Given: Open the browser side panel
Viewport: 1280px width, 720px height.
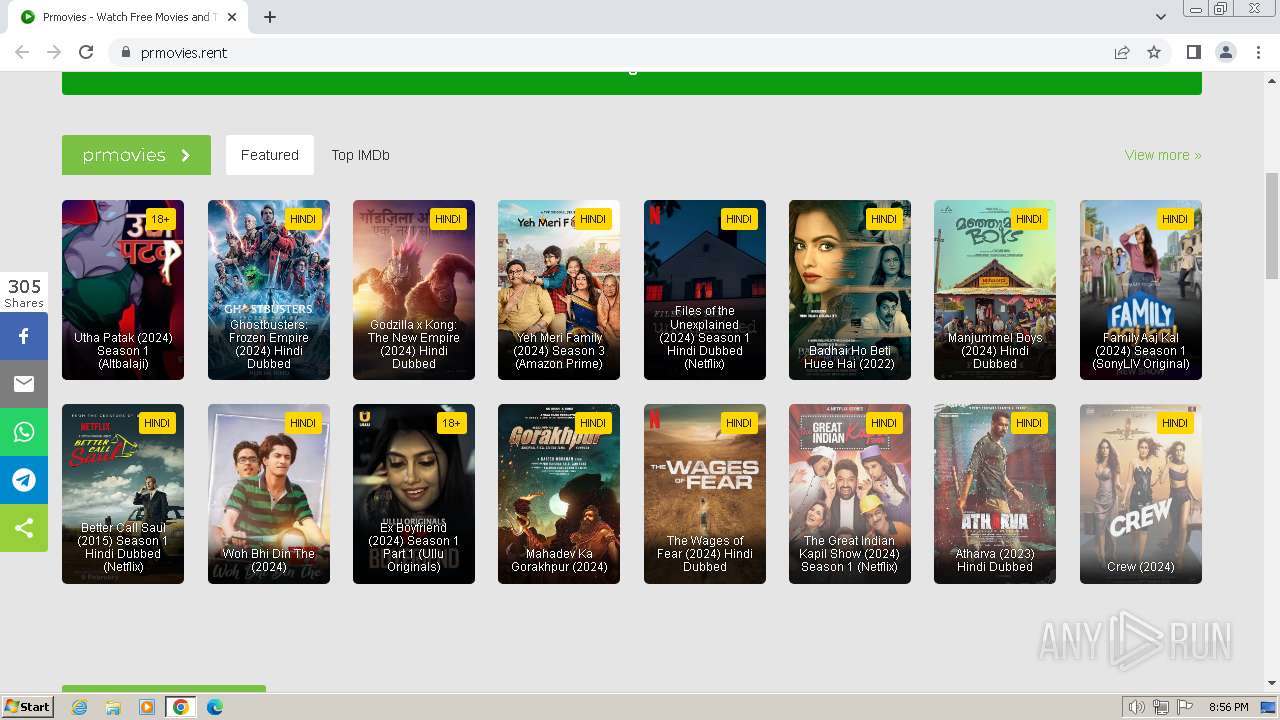Looking at the screenshot, I should (1193, 52).
